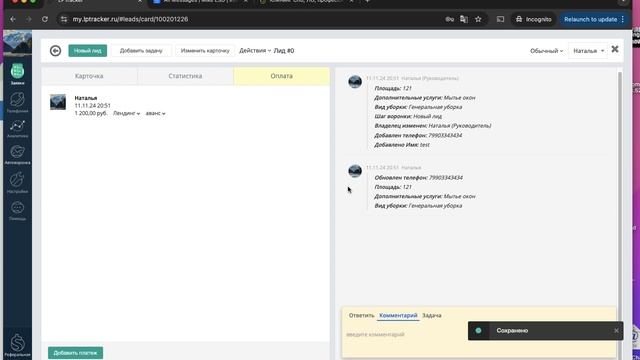
Task: Open browser menu three-dots icon
Action: tap(623, 19)
